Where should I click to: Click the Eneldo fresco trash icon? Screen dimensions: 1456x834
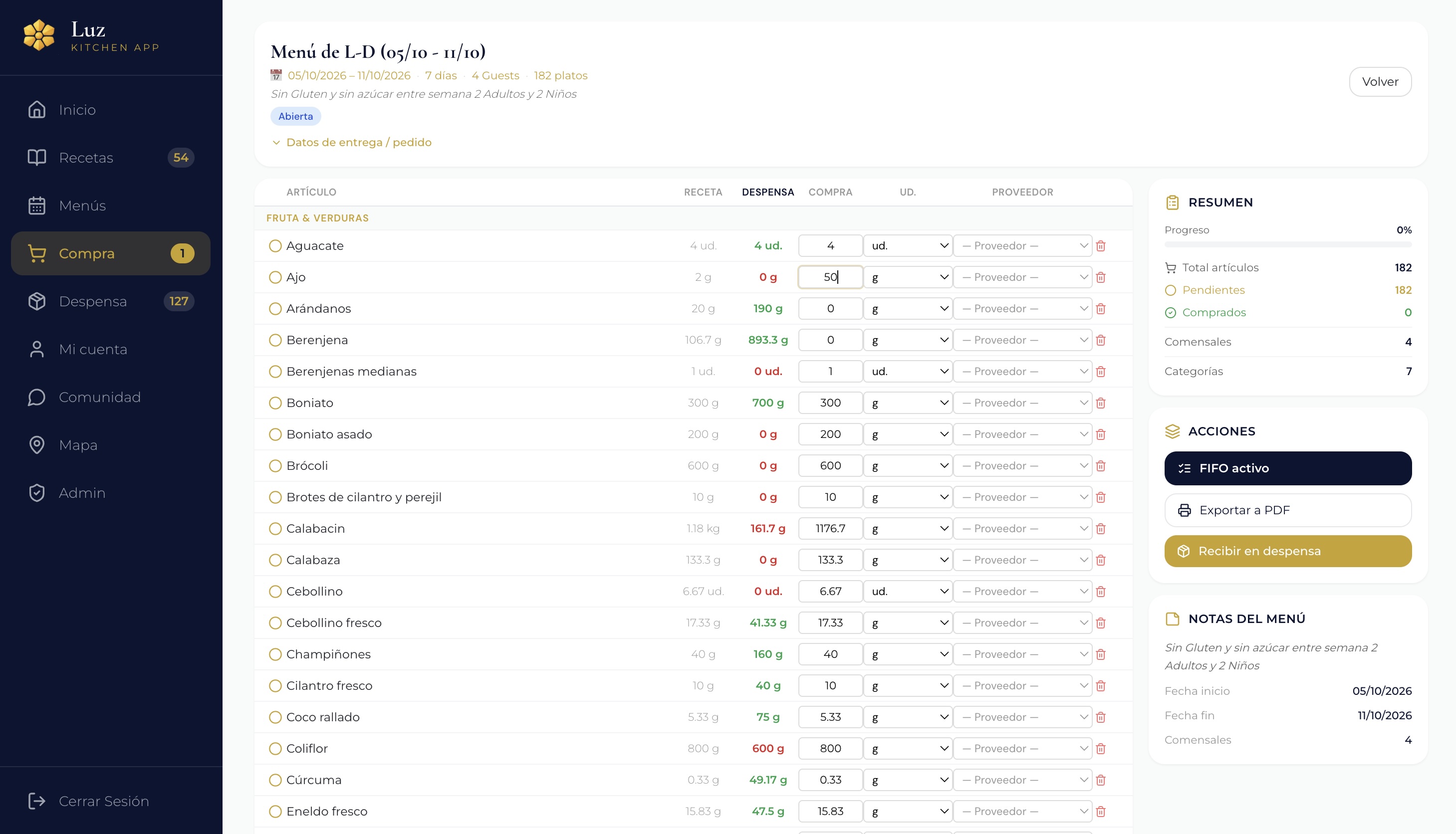tap(1101, 812)
